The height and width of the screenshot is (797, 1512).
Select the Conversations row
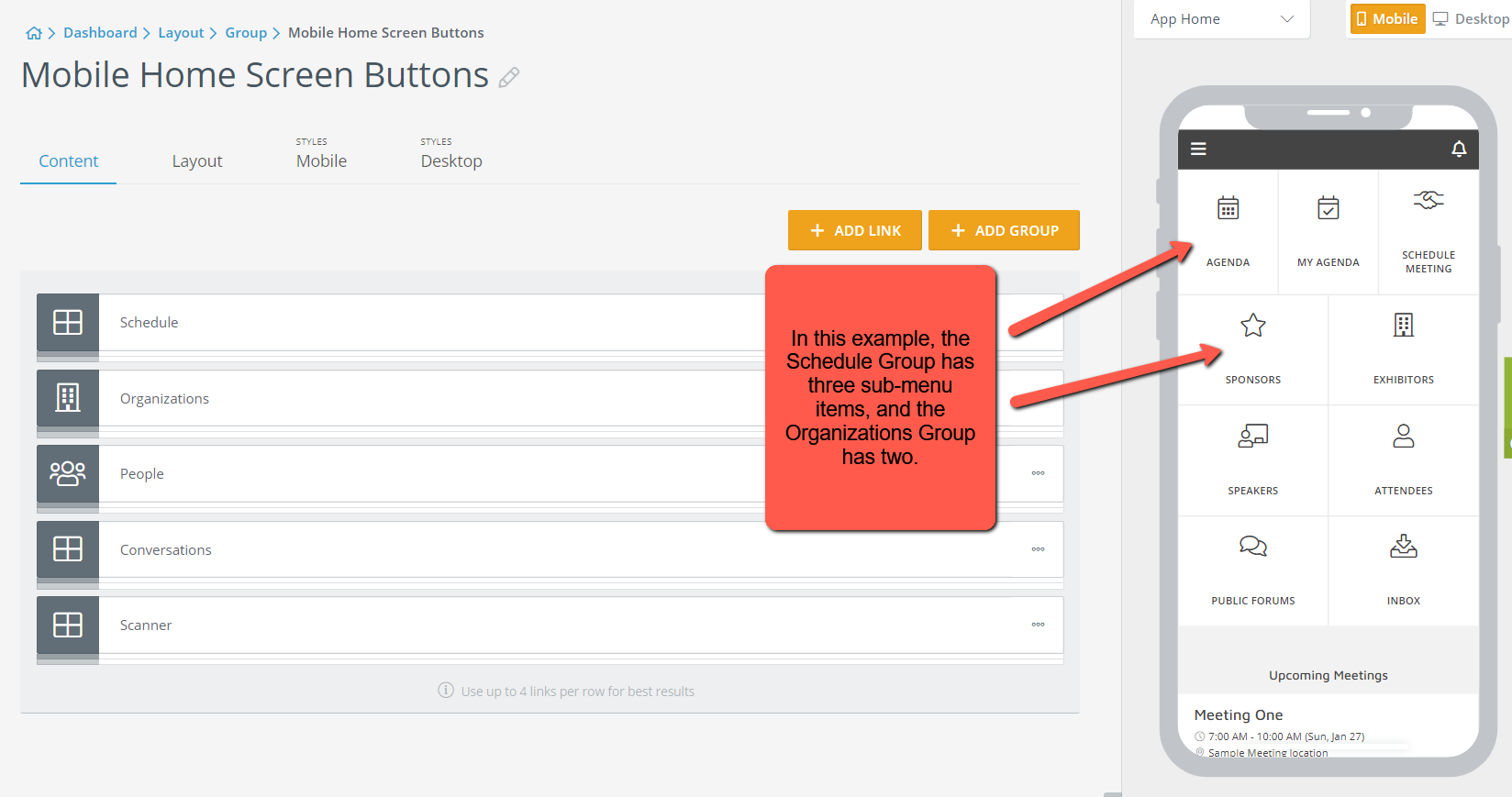[550, 548]
